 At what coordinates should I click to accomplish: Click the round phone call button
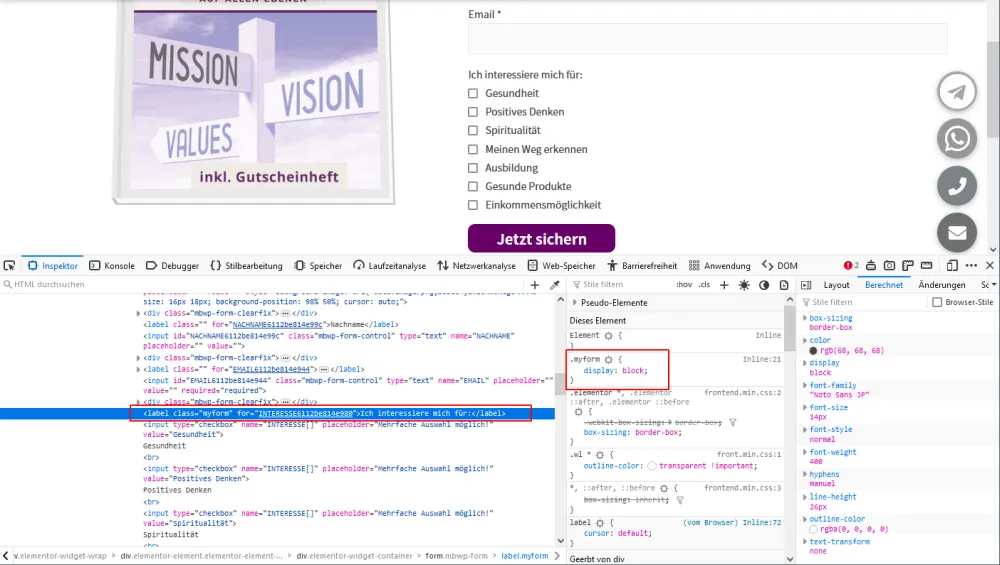[x=957, y=186]
